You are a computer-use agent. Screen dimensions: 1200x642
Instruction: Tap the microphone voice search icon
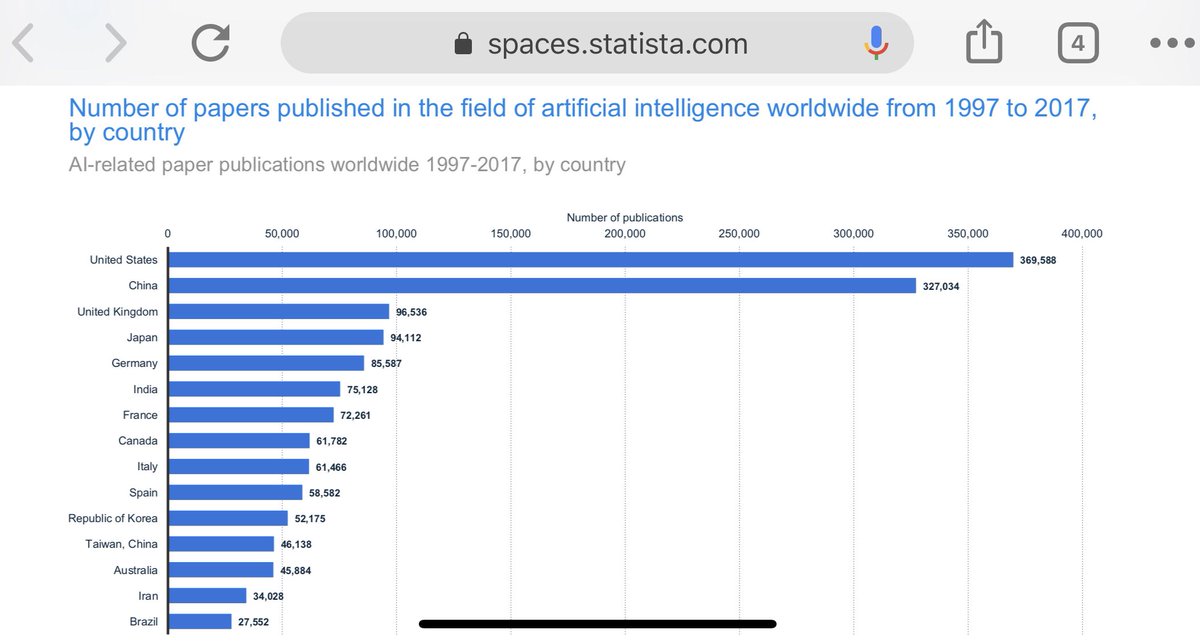pos(877,43)
